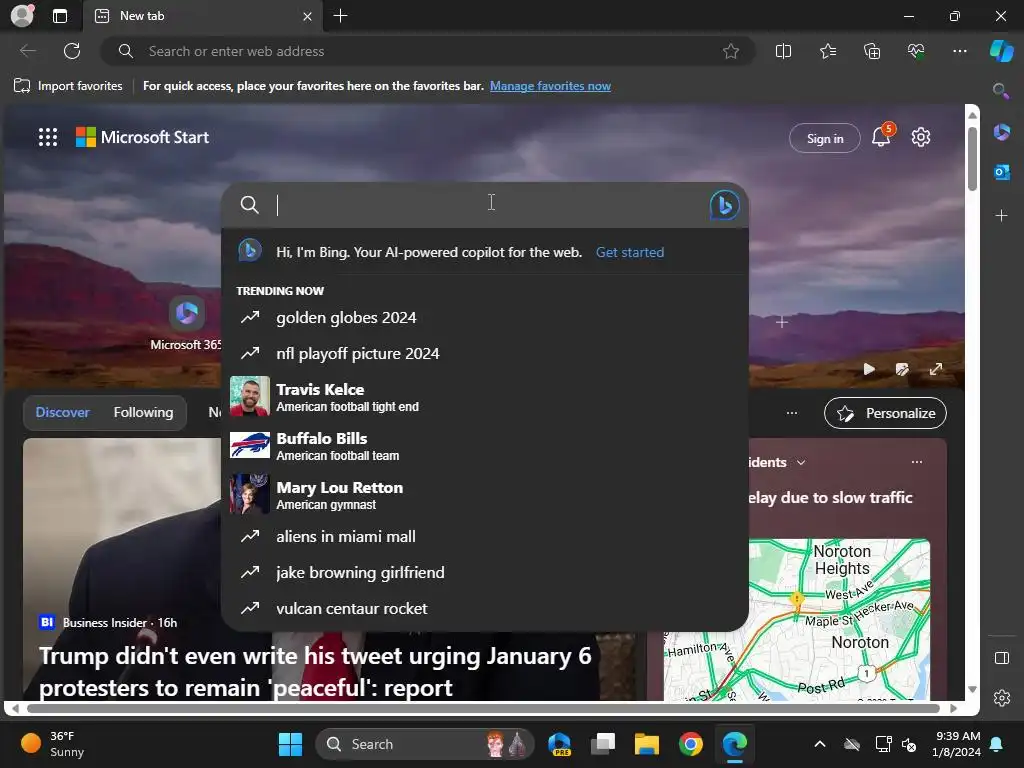
Task: Open Google Chrome from taskbar
Action: point(690,744)
